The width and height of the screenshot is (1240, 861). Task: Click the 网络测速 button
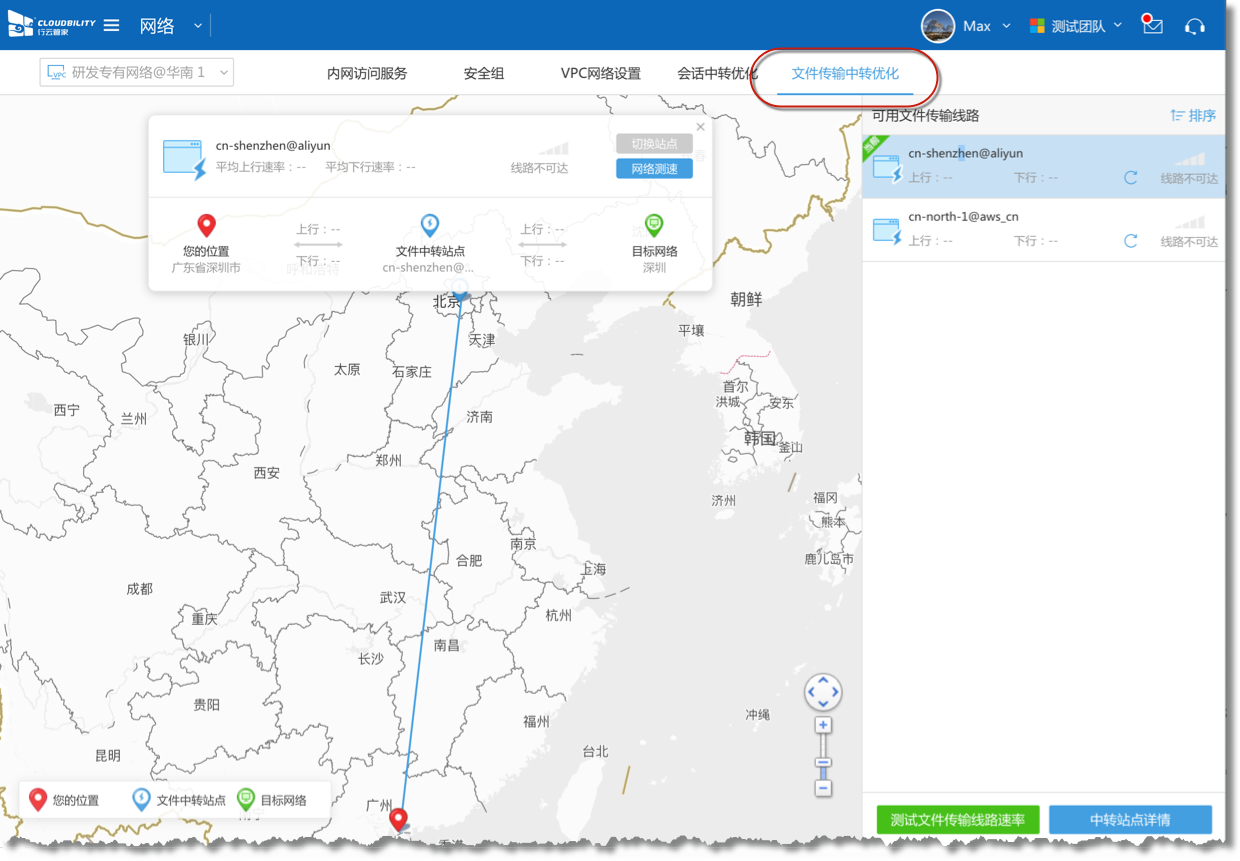pos(654,169)
